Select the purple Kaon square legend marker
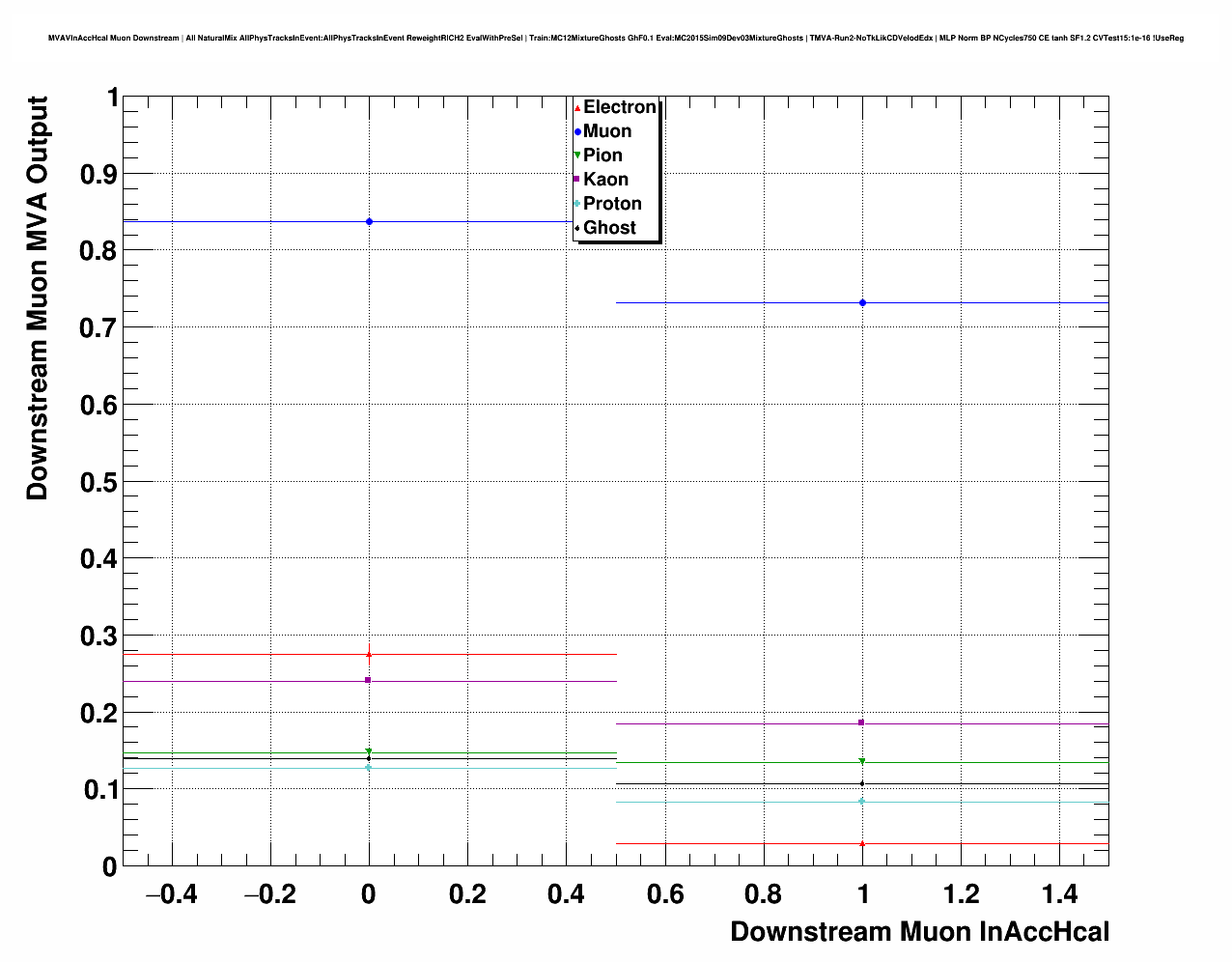 tap(577, 180)
